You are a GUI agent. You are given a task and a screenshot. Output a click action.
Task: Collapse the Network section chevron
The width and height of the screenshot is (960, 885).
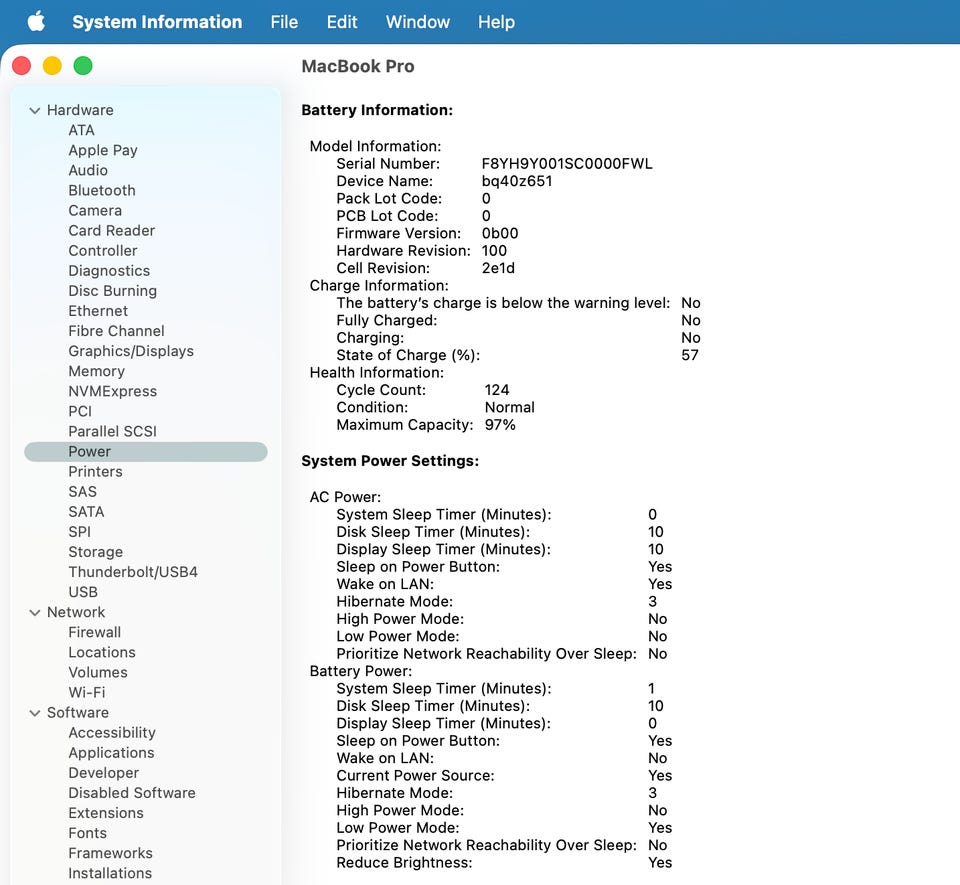point(35,613)
